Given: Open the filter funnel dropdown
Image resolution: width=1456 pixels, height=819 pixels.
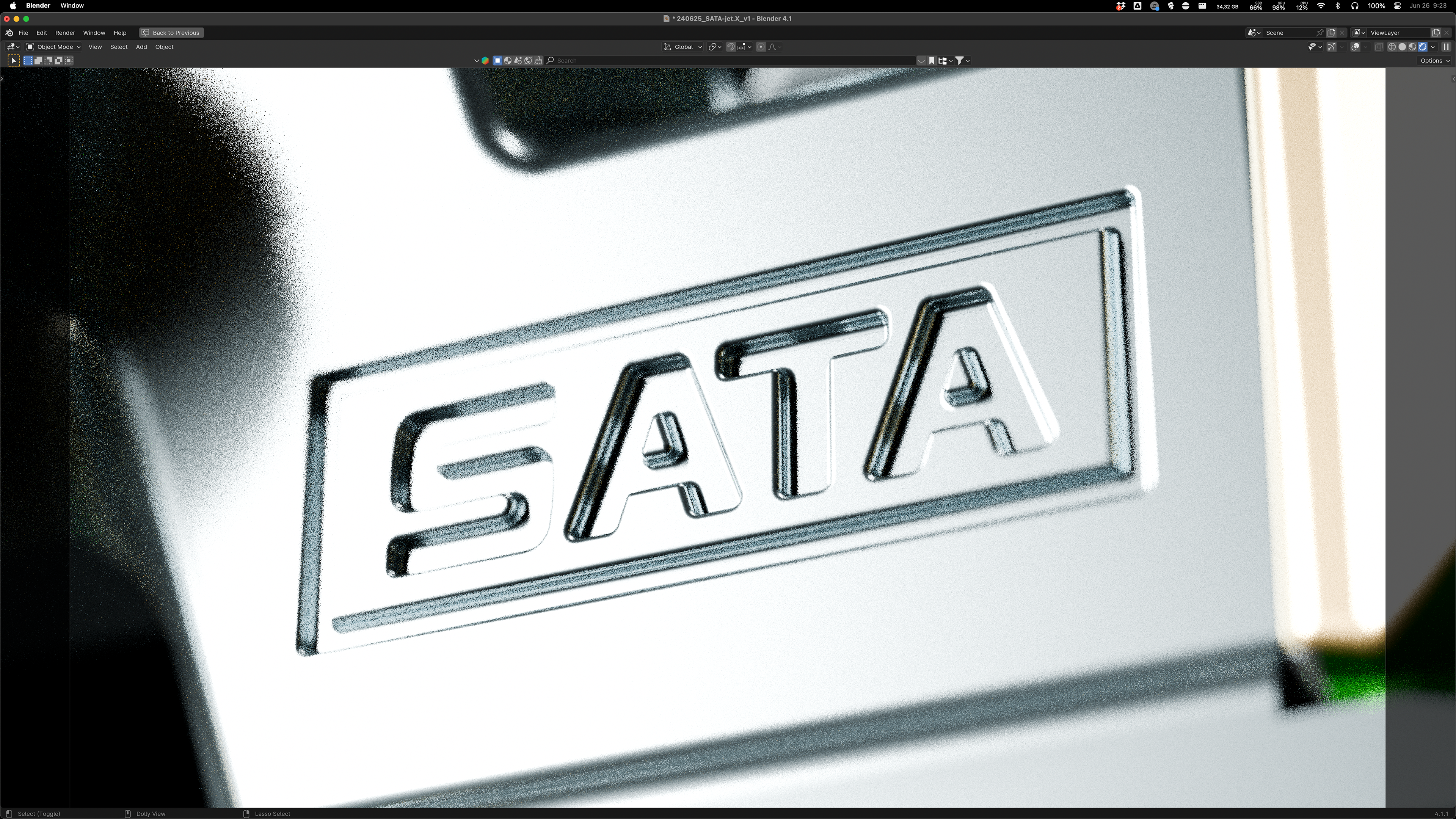Looking at the screenshot, I should (x=962, y=61).
